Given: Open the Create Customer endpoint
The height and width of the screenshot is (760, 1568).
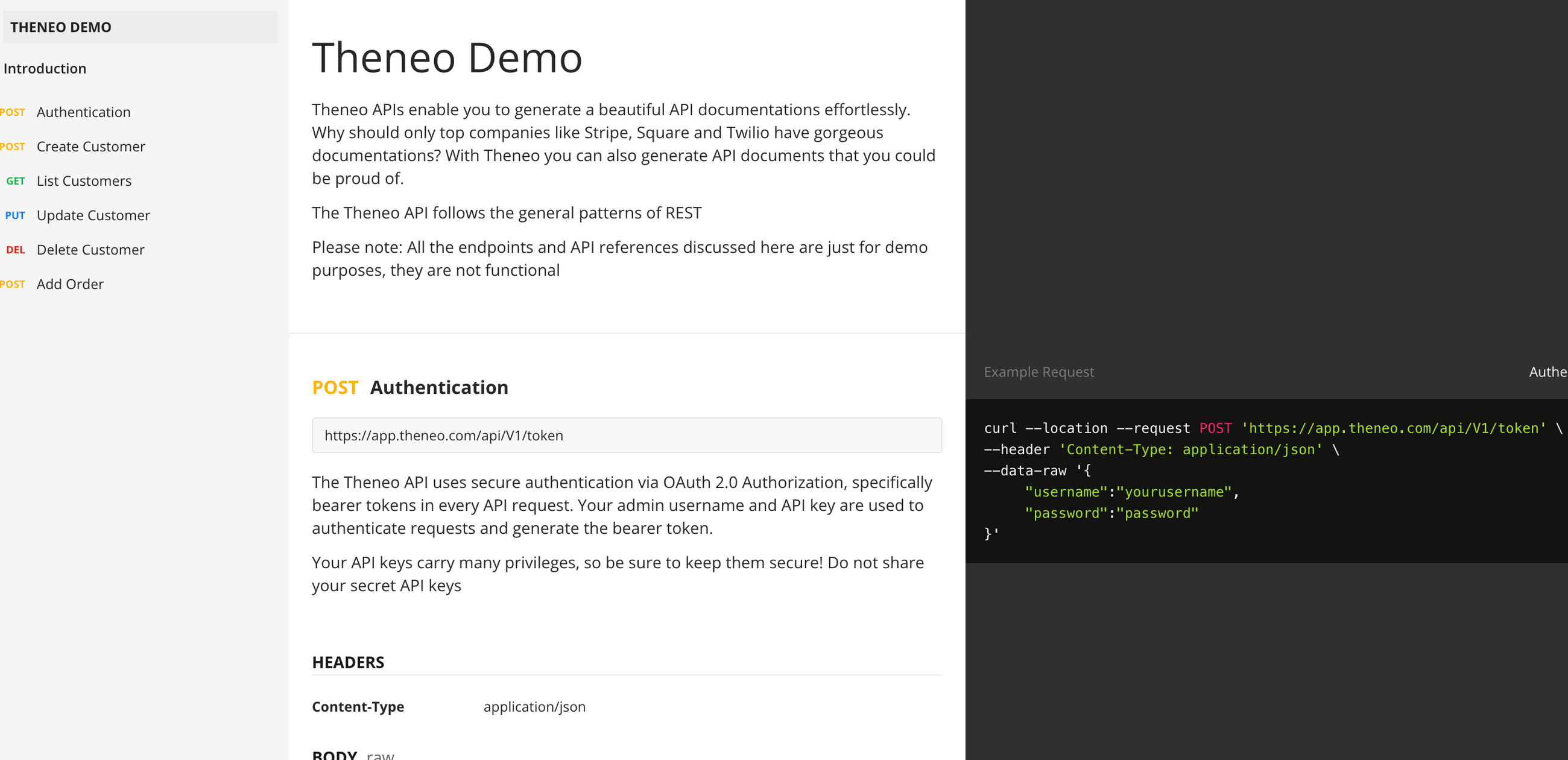Looking at the screenshot, I should point(90,146).
